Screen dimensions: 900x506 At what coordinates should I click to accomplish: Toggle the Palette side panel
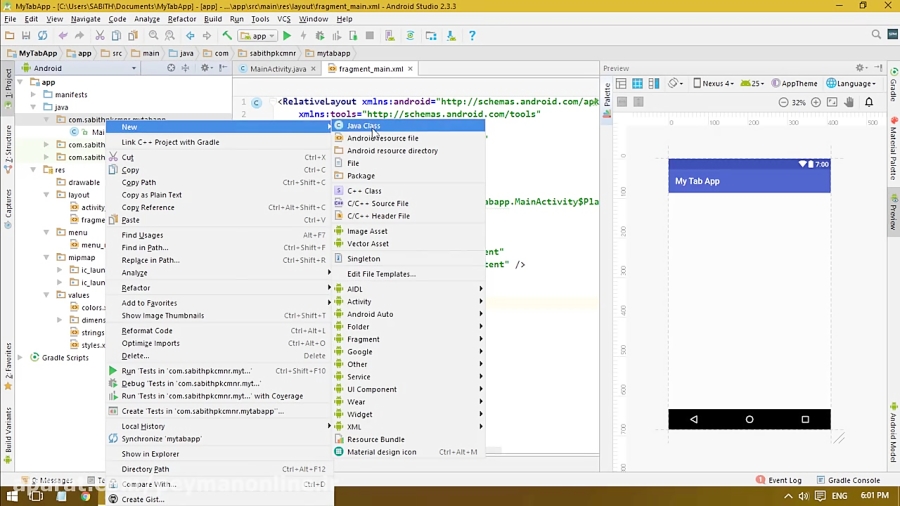click(x=607, y=95)
